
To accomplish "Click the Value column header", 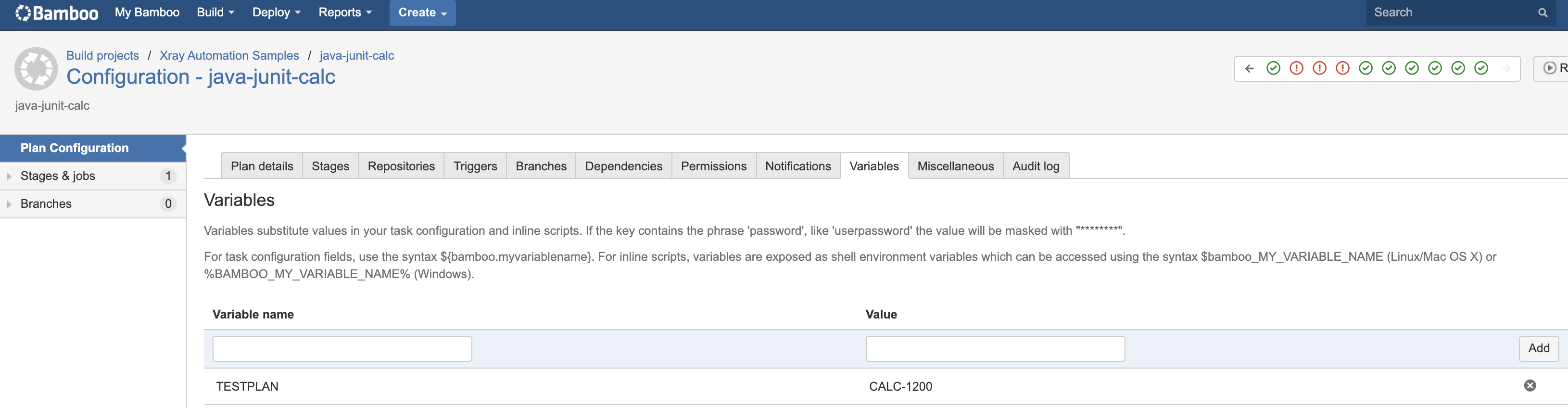I will pos(881,314).
